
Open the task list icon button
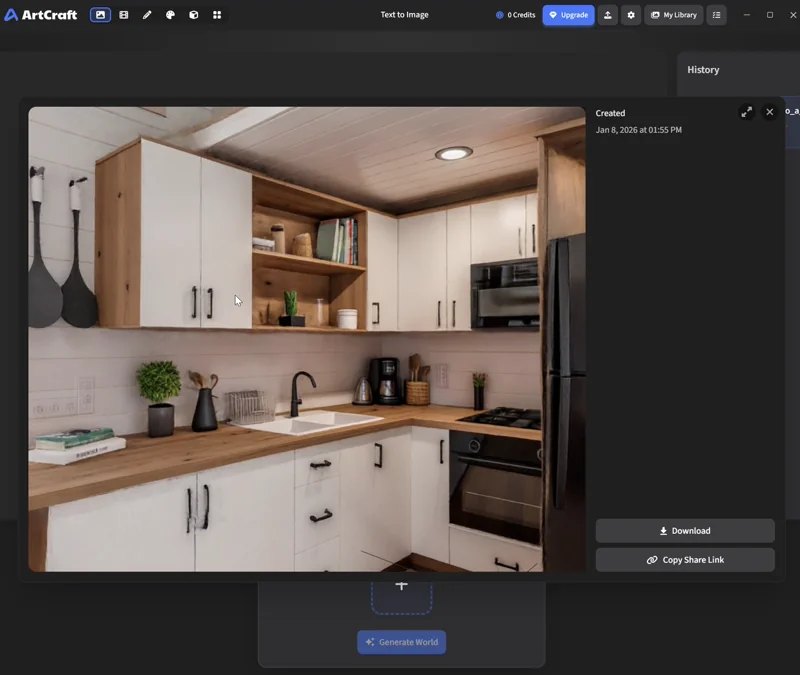716,15
